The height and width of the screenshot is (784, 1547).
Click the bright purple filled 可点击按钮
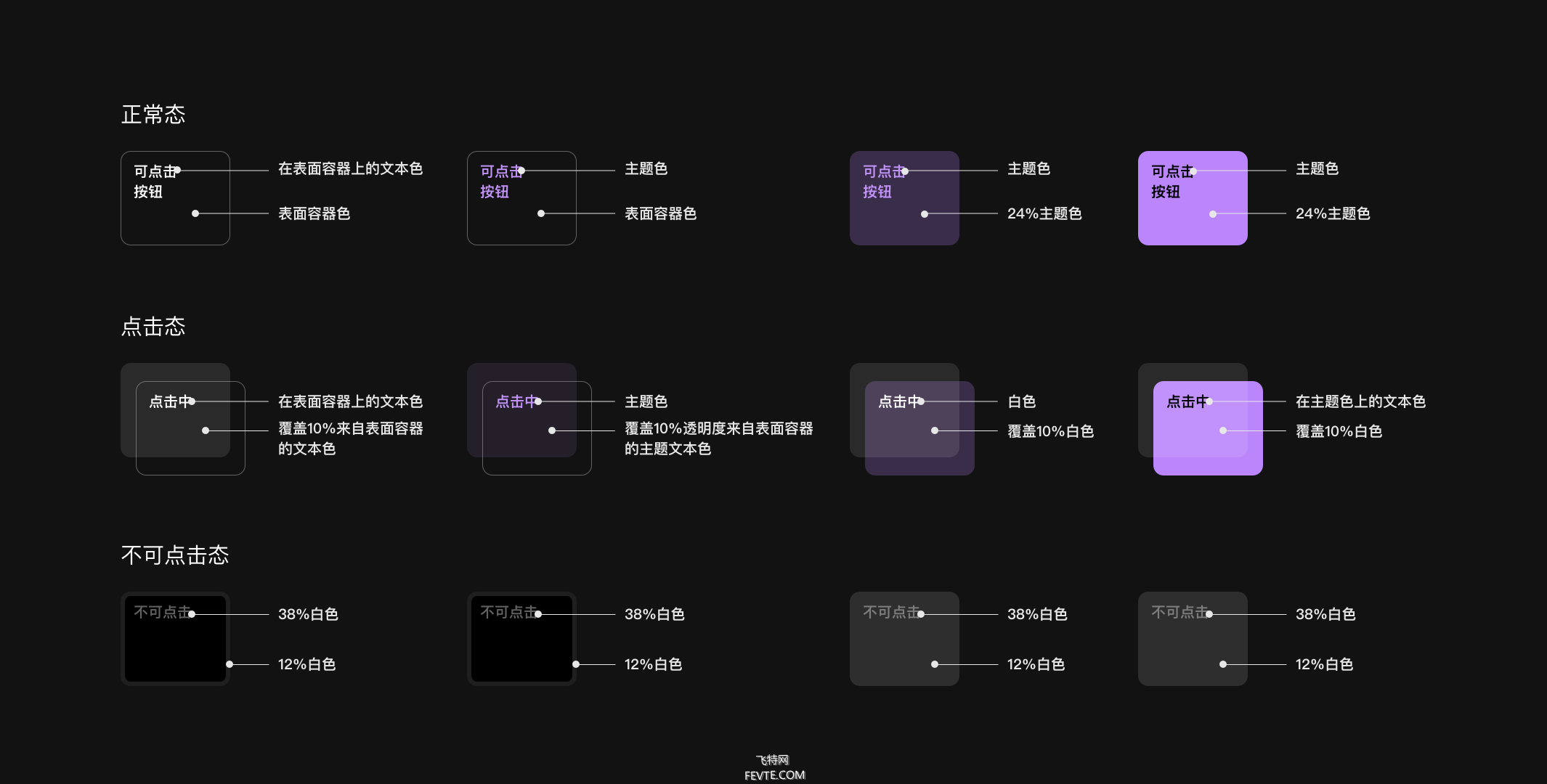[1193, 198]
